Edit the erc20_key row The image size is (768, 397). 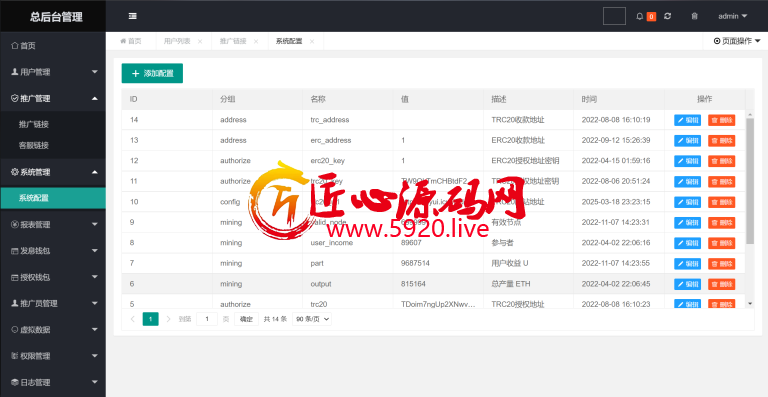click(x=687, y=161)
